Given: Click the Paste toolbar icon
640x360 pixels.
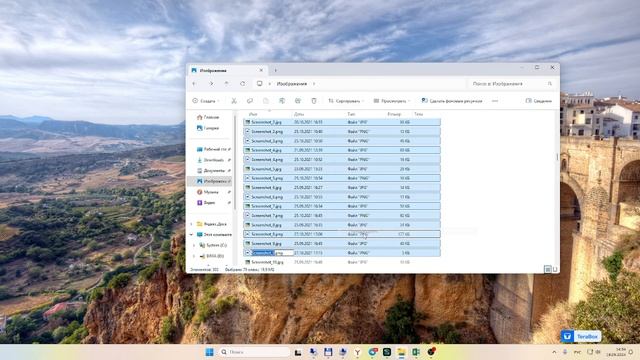Looking at the screenshot, I should click(266, 101).
